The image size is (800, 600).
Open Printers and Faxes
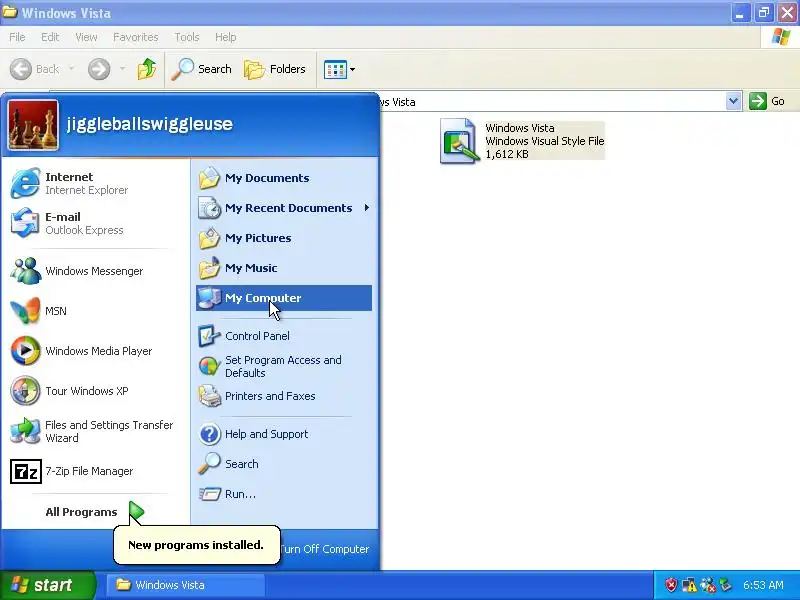284,396
